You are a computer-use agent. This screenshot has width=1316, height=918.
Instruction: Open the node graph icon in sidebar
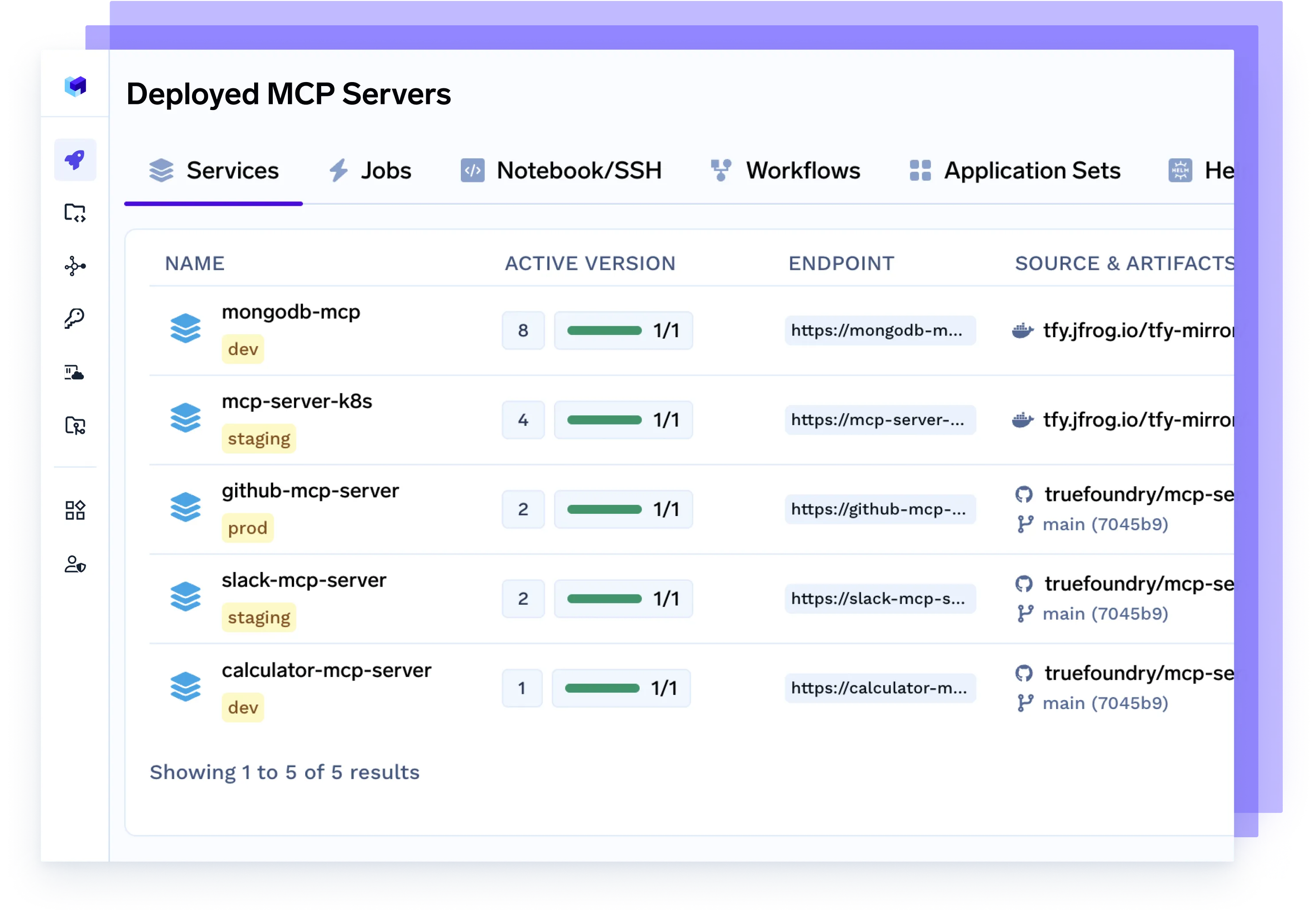[x=75, y=266]
